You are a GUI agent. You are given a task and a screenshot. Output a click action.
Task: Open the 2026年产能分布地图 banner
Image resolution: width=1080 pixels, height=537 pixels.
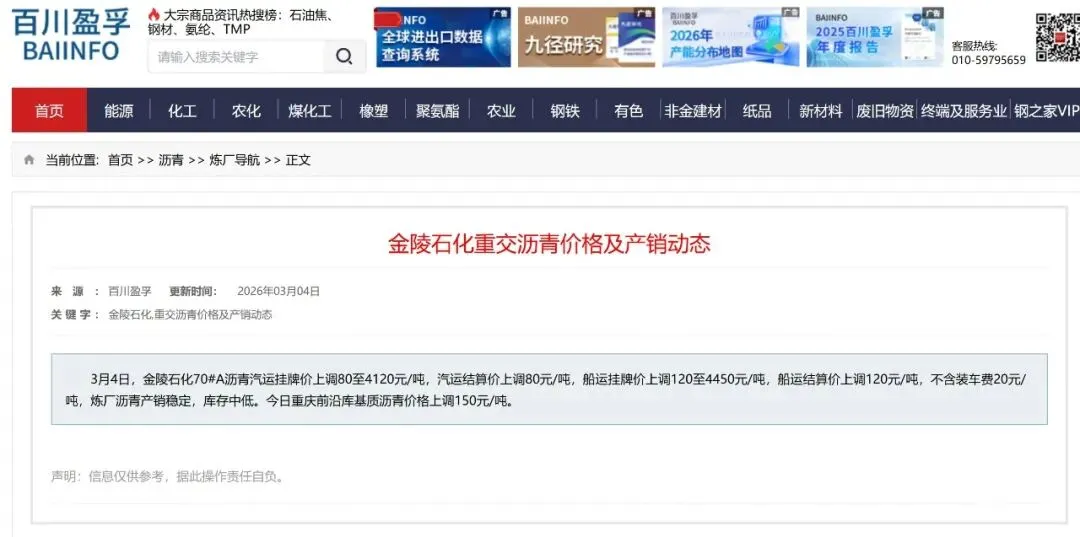point(731,37)
